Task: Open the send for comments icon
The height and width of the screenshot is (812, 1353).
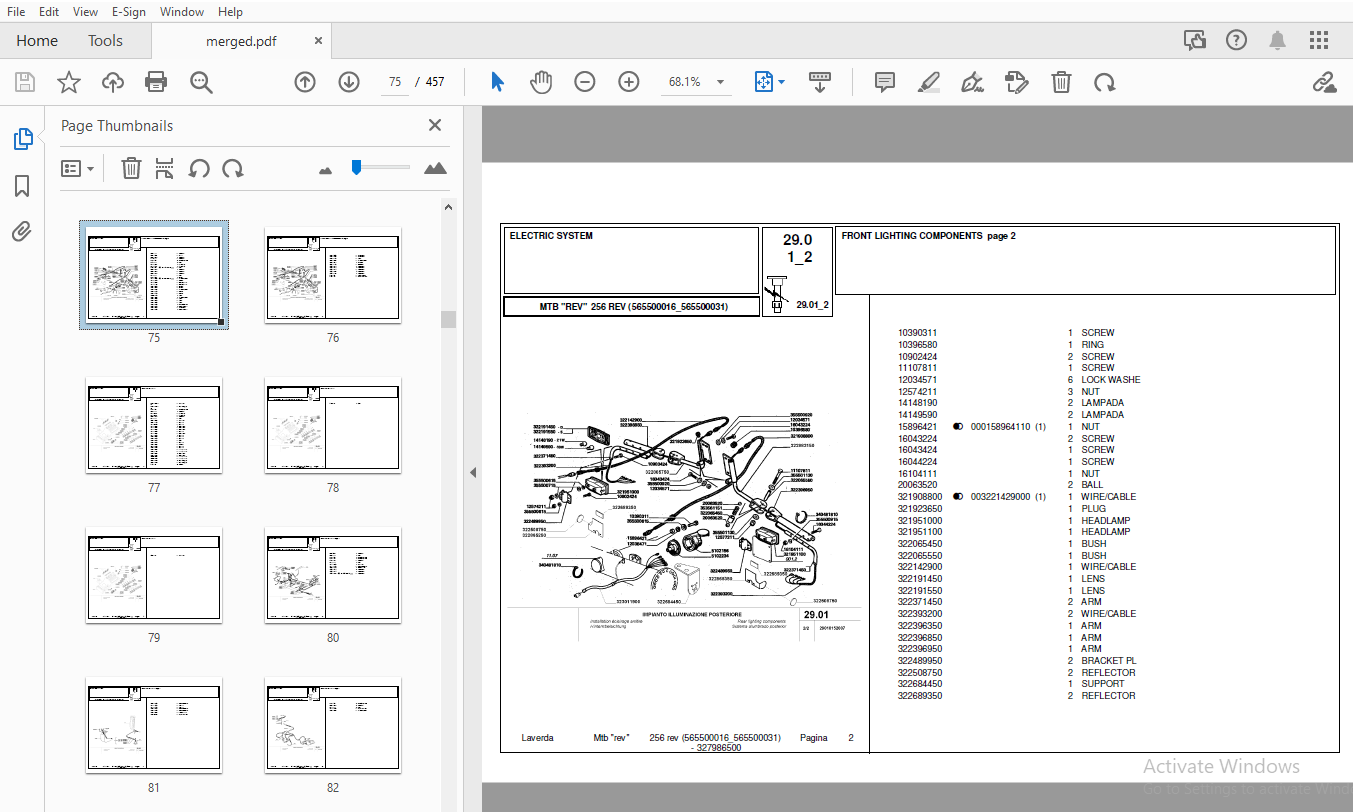Action: (x=1195, y=40)
